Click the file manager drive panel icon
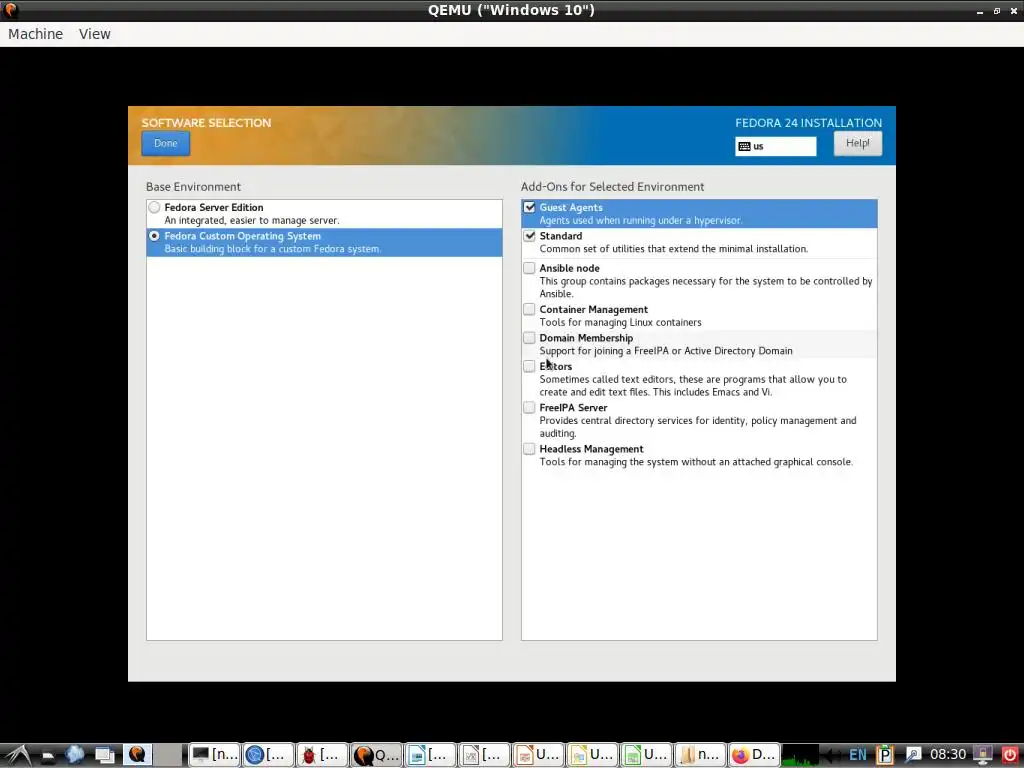 48,756
